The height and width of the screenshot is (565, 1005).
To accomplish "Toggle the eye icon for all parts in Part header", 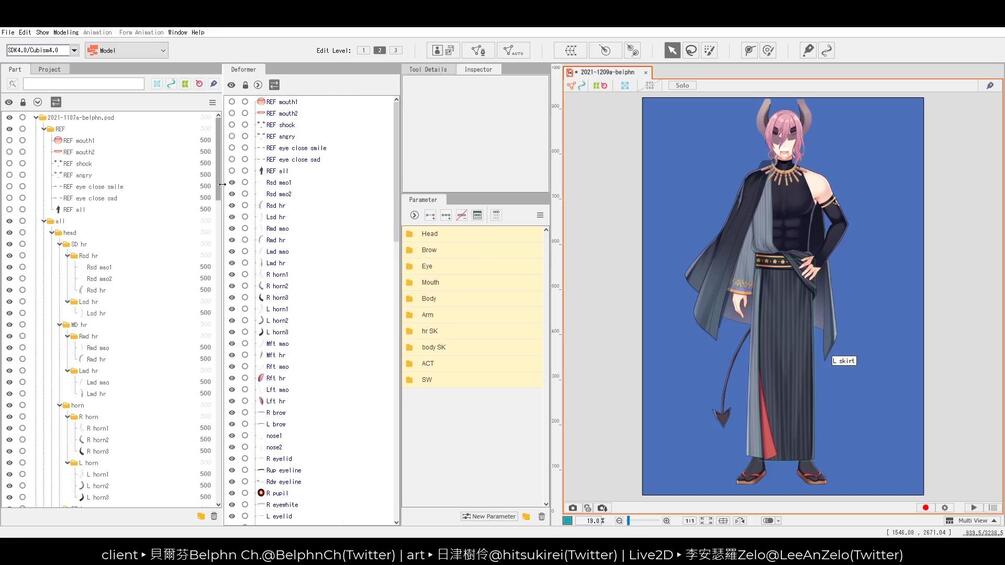I will point(9,102).
